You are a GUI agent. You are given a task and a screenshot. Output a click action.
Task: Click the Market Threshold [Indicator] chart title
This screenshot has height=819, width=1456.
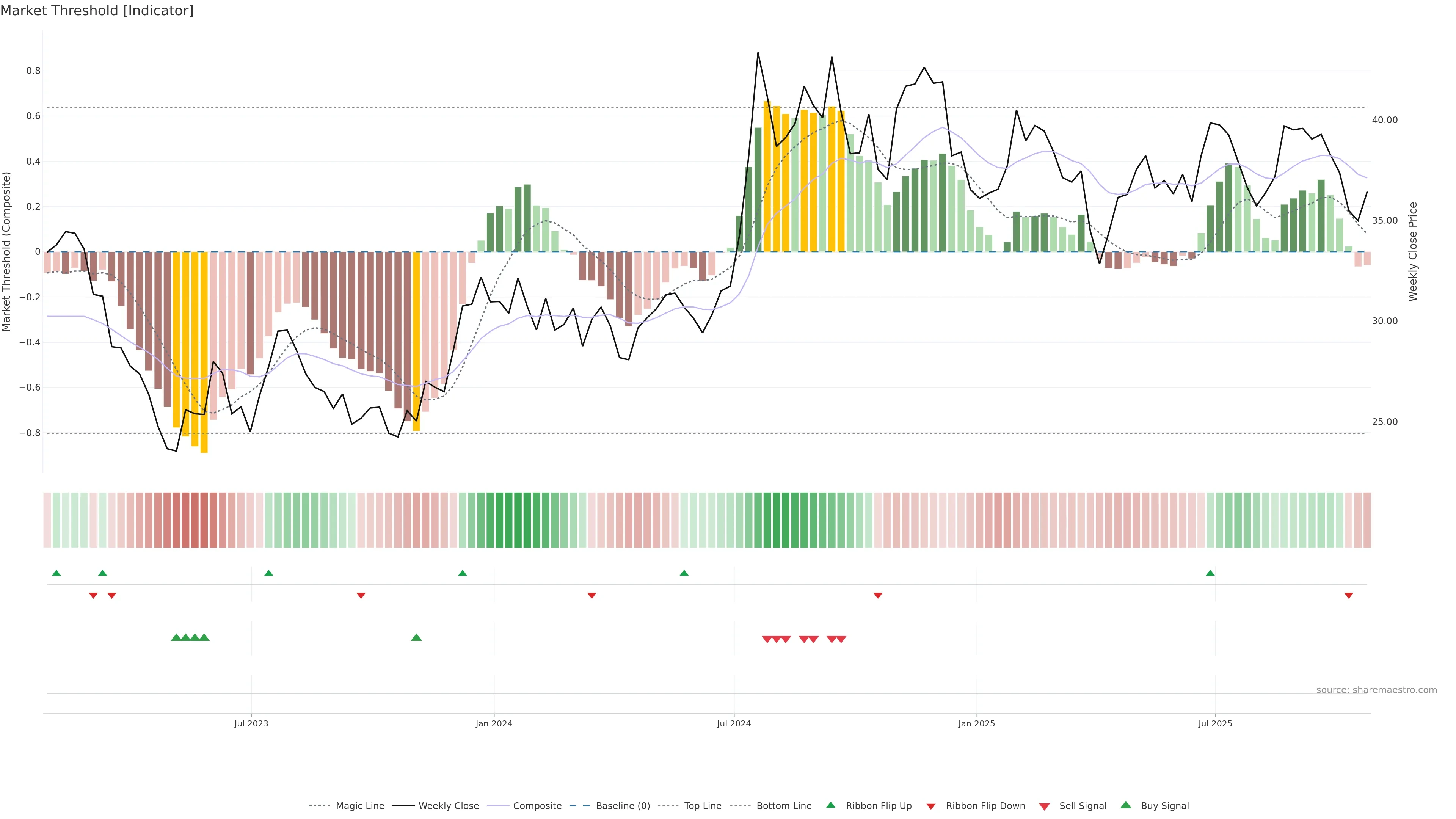[x=97, y=11]
